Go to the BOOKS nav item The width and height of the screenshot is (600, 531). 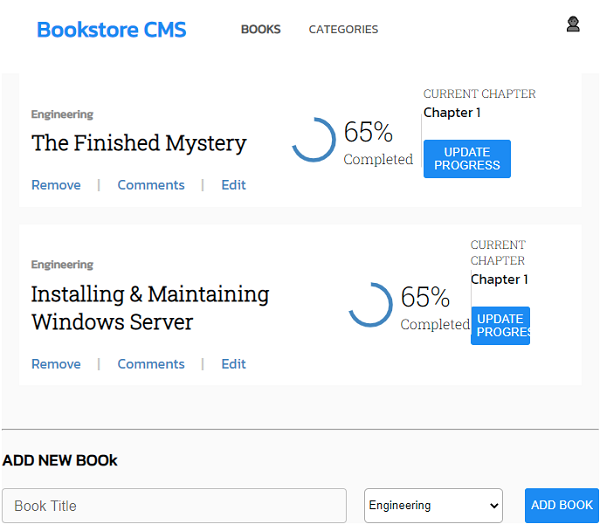(x=260, y=30)
